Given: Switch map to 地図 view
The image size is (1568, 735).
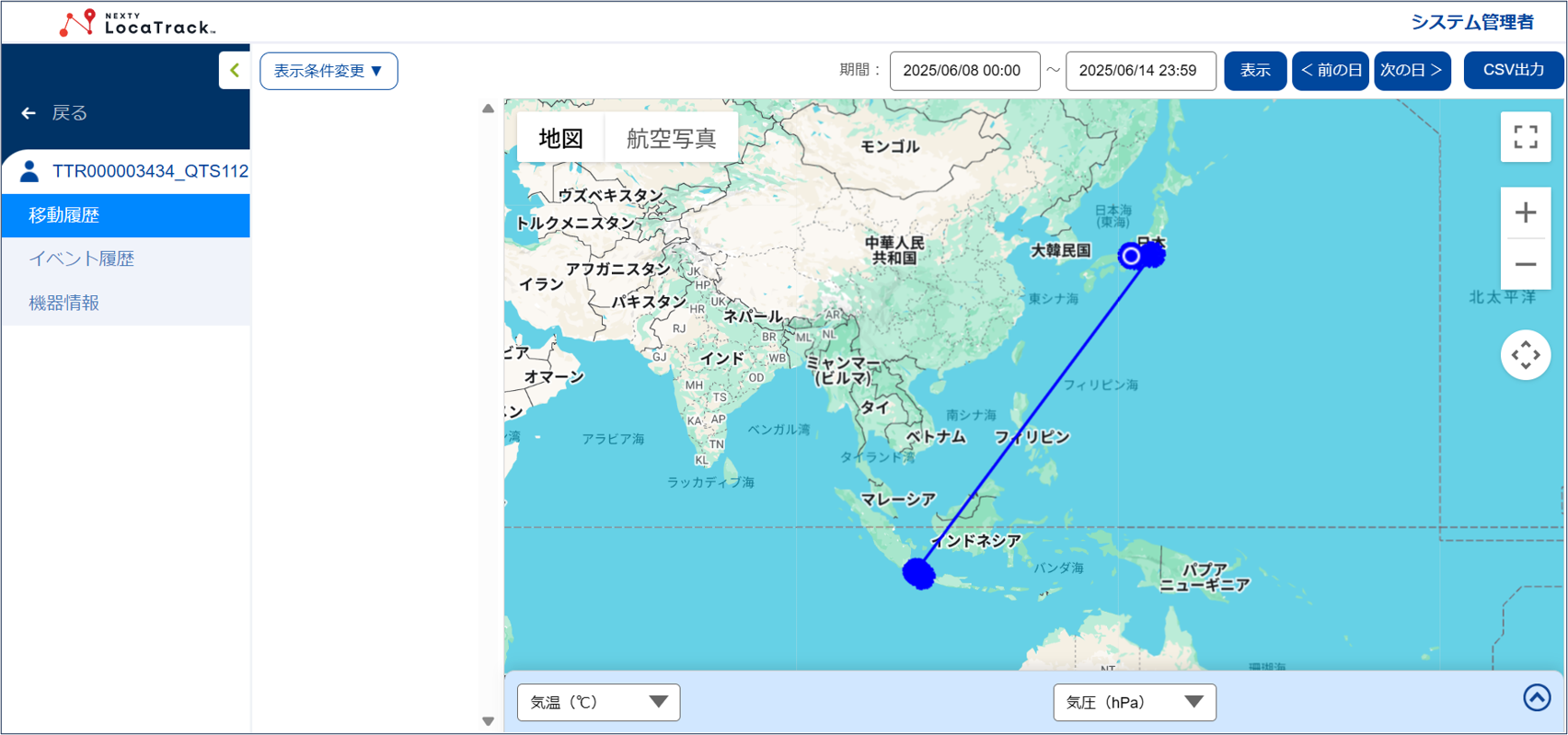Looking at the screenshot, I should click(x=560, y=139).
